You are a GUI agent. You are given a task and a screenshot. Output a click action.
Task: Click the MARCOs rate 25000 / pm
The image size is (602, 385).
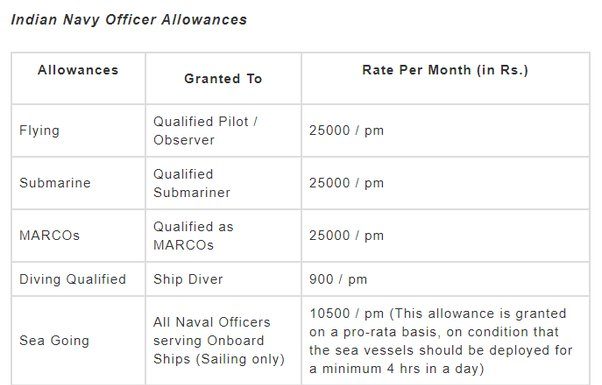(346, 235)
